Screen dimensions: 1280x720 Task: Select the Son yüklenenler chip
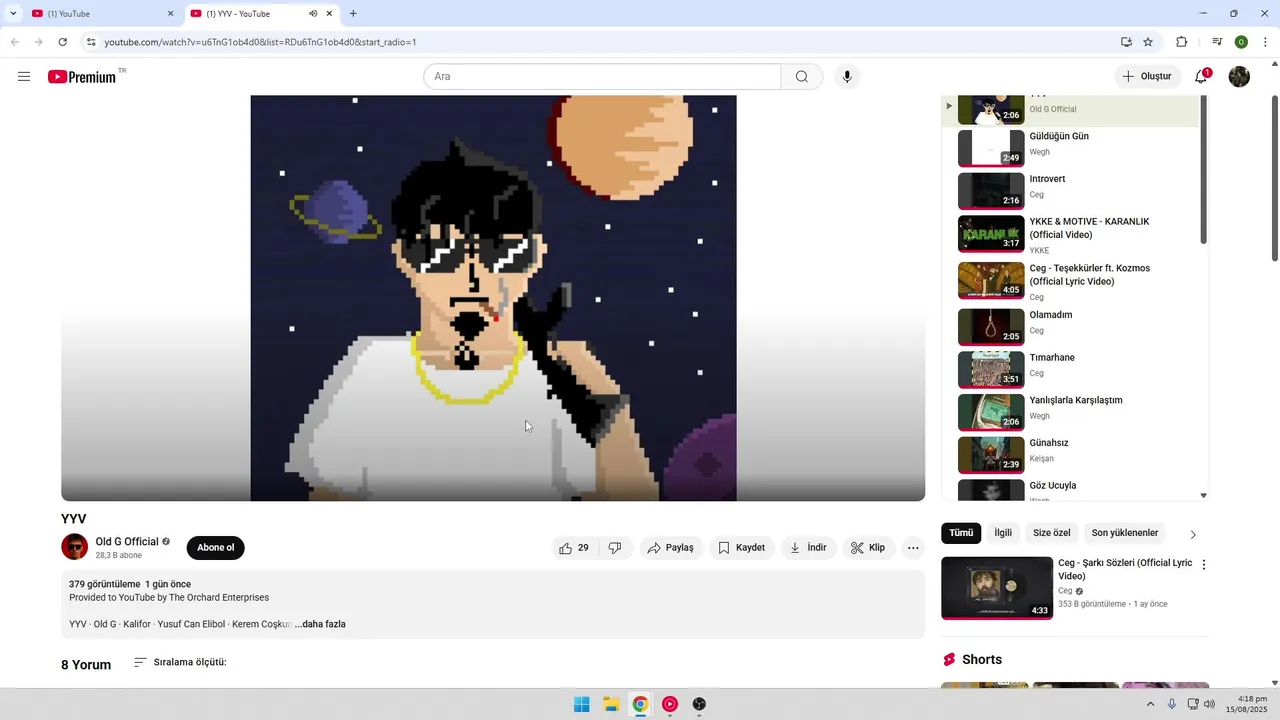[x=1125, y=533]
